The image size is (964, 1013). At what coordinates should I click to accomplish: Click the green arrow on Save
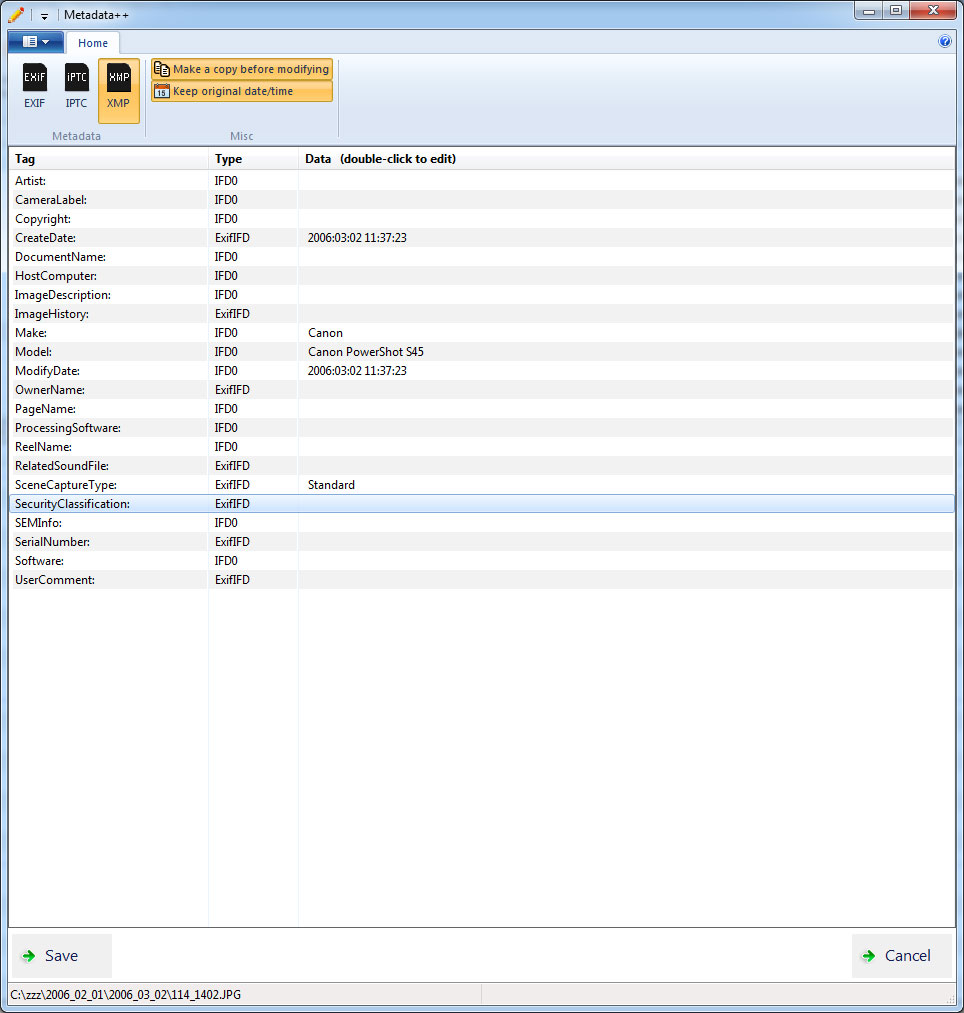coord(28,956)
